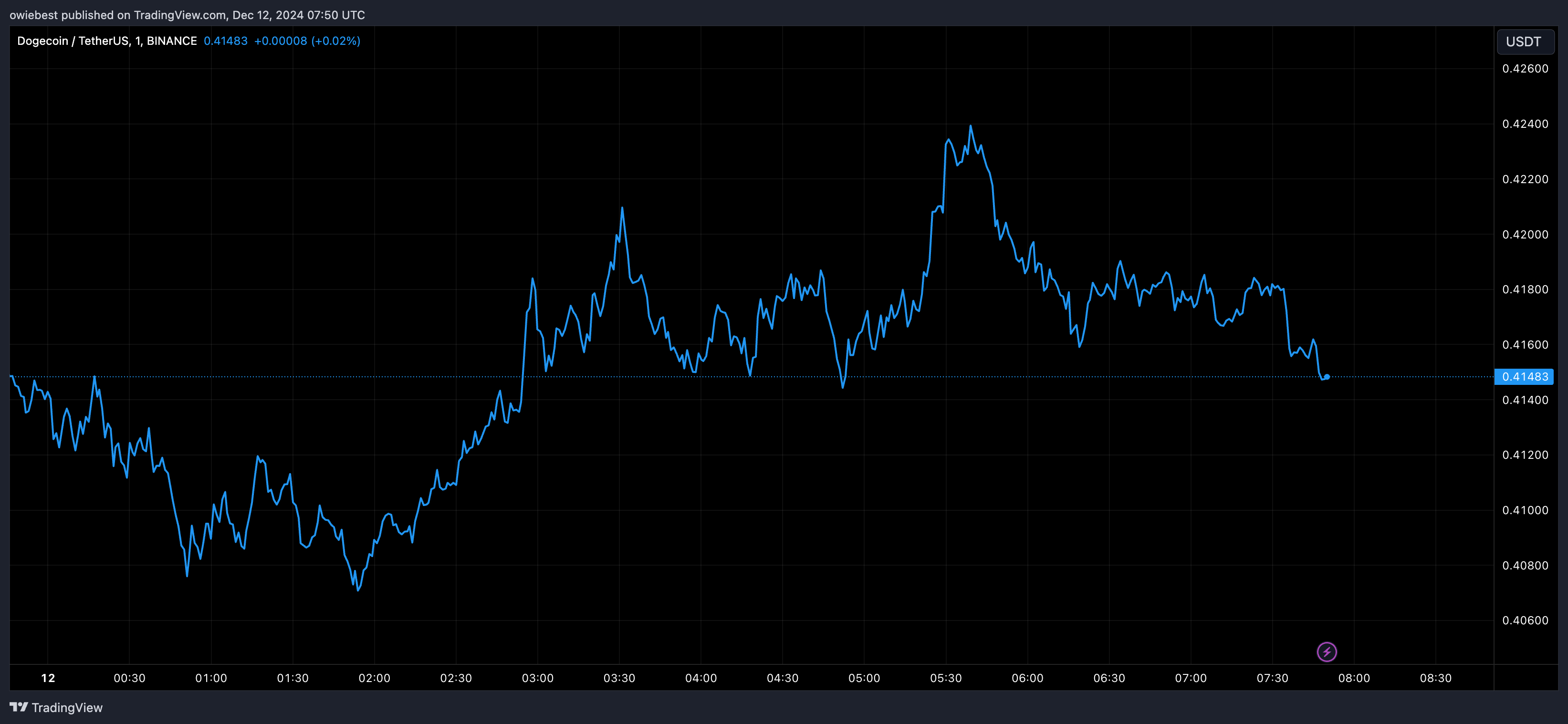Click the 06:30 time axis label

pos(1109,678)
